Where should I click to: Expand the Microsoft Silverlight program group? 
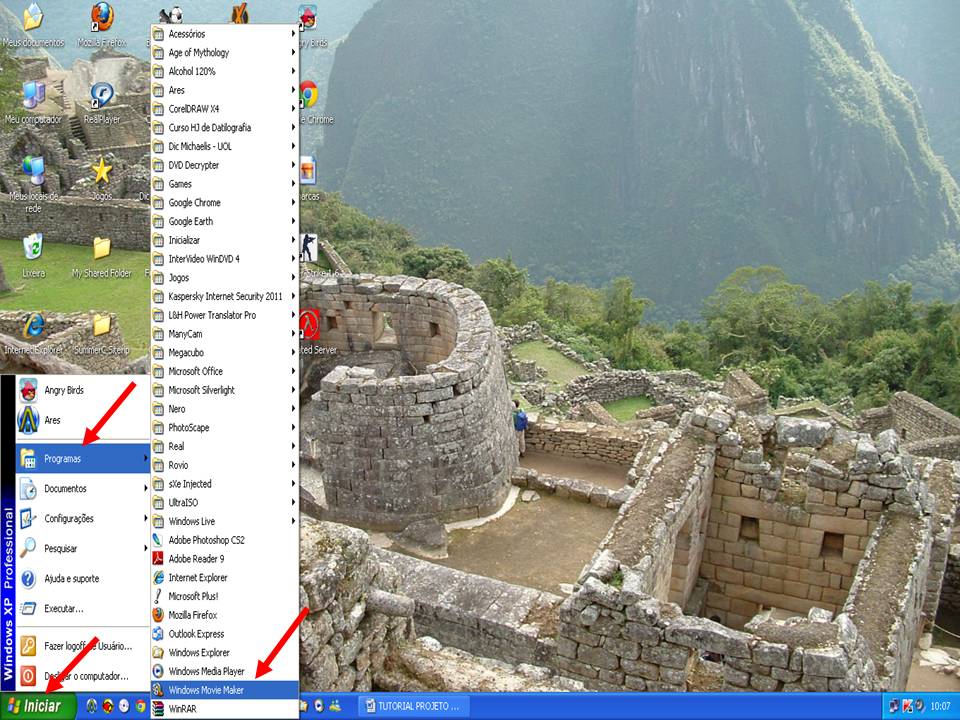(225, 390)
